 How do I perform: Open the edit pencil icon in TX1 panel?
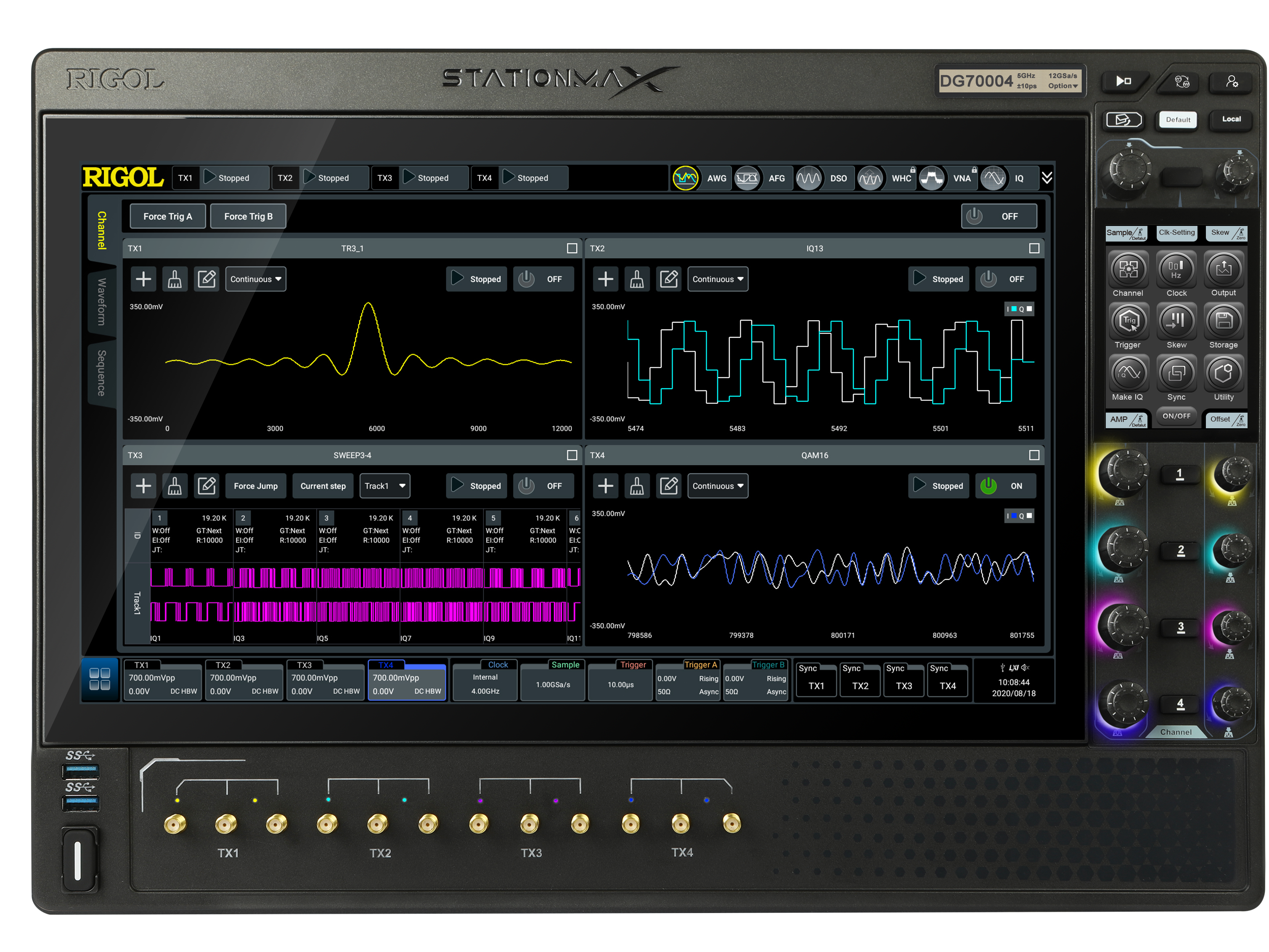point(207,279)
